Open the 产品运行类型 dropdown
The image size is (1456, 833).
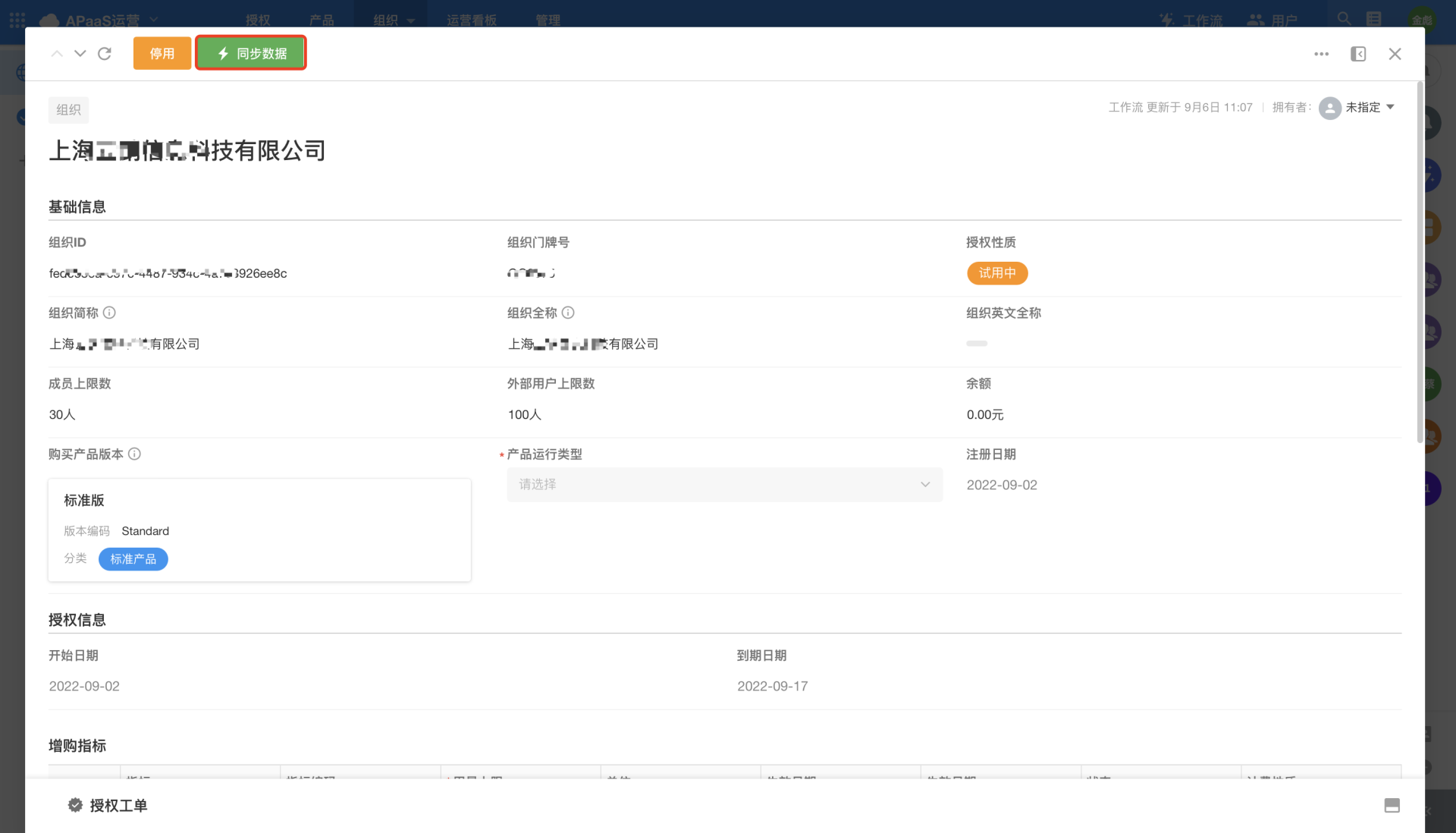[724, 484]
